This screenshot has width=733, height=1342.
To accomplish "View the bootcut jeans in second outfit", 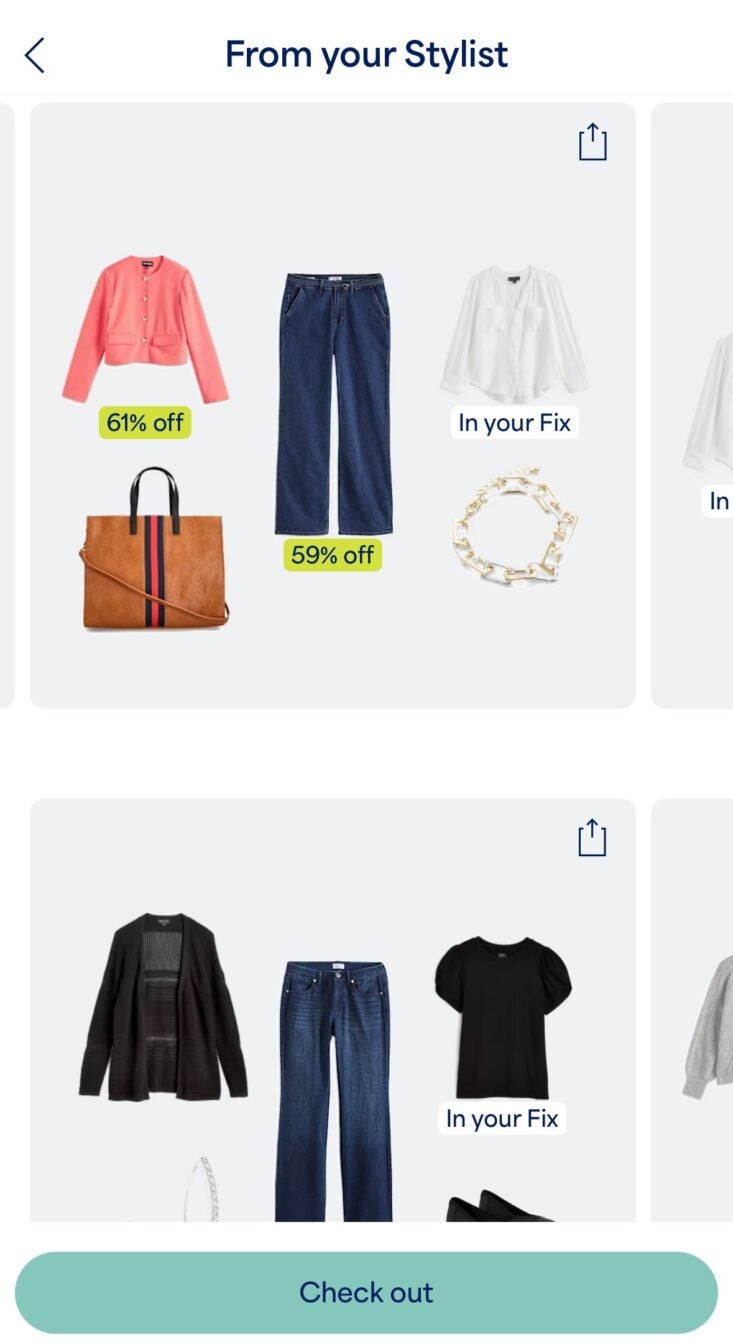I will click(x=335, y=1091).
